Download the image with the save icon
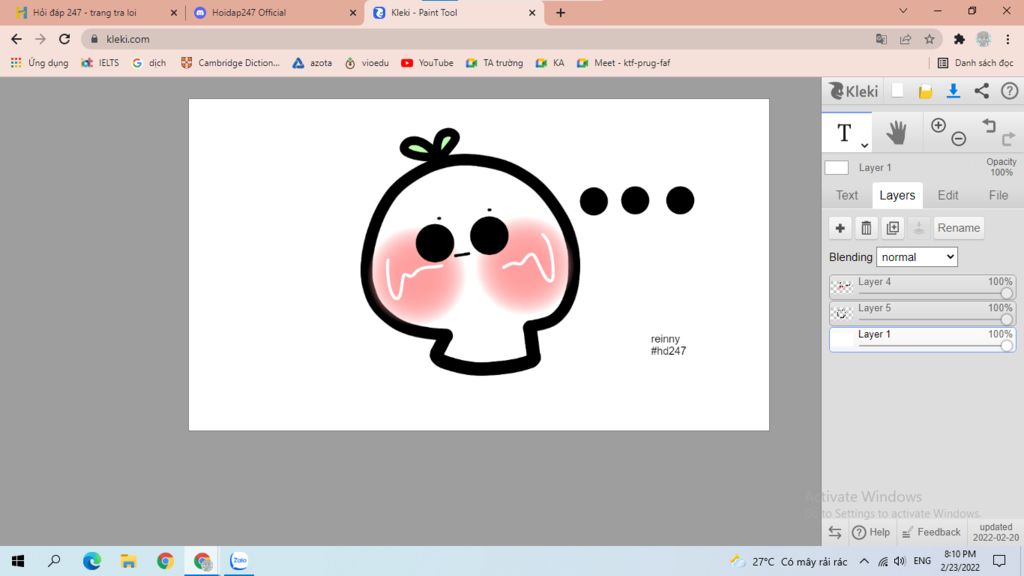Screen dimensions: 1024x576 coord(953,91)
